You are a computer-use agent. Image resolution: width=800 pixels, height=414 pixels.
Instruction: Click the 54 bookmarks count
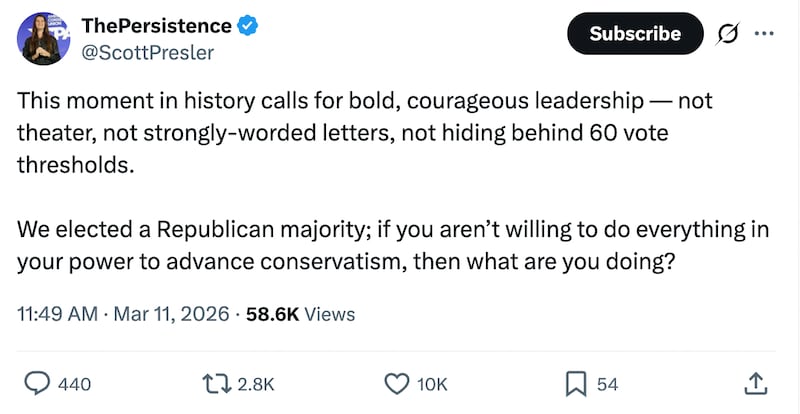(x=607, y=384)
